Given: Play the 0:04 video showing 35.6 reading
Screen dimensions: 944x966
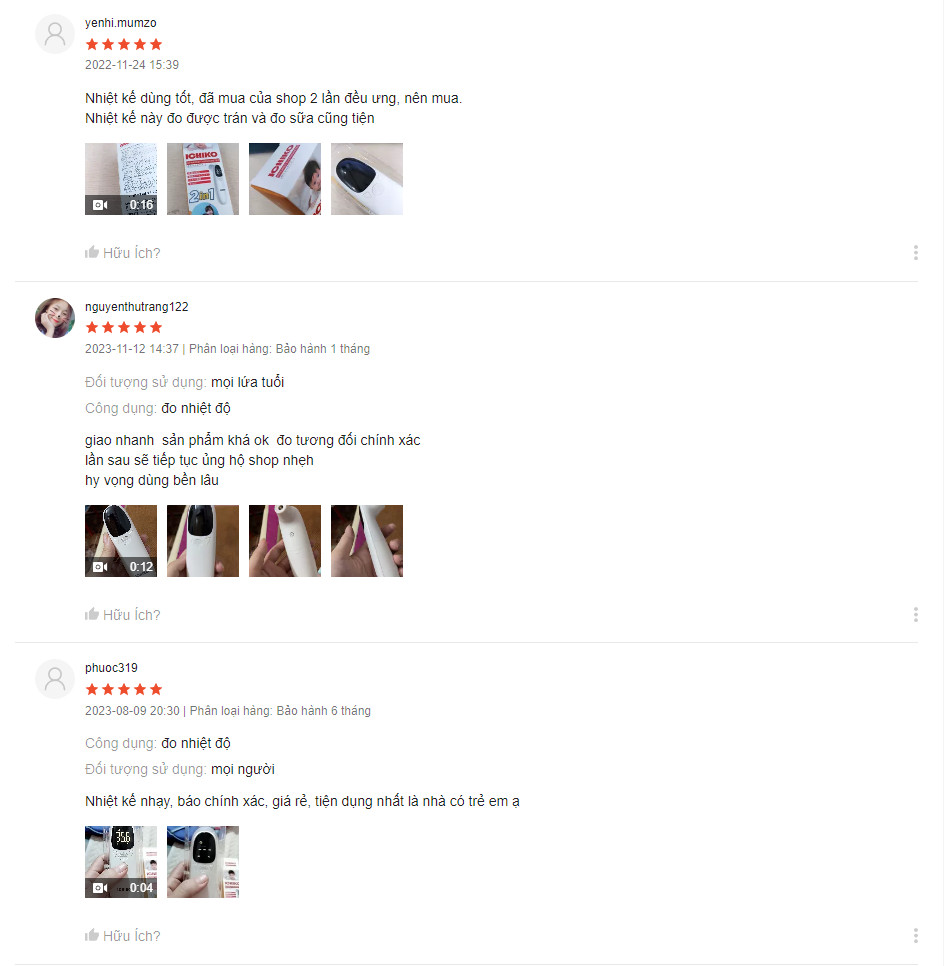Looking at the screenshot, I should point(121,862).
